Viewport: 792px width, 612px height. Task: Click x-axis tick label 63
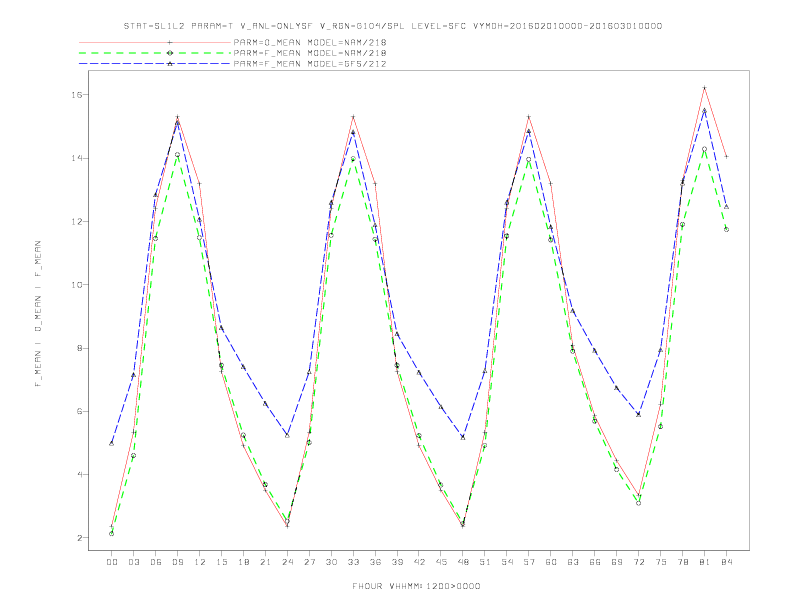click(x=573, y=562)
